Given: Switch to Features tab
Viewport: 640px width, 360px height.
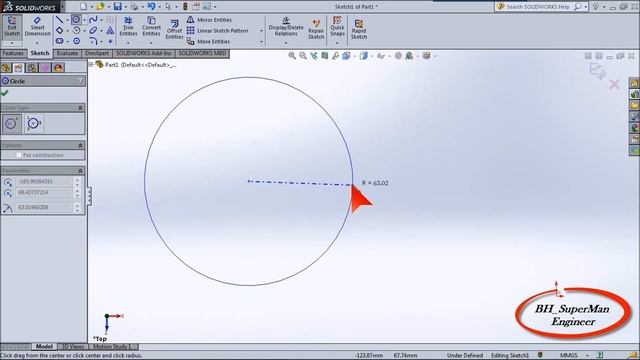Looking at the screenshot, I should 13,53.
